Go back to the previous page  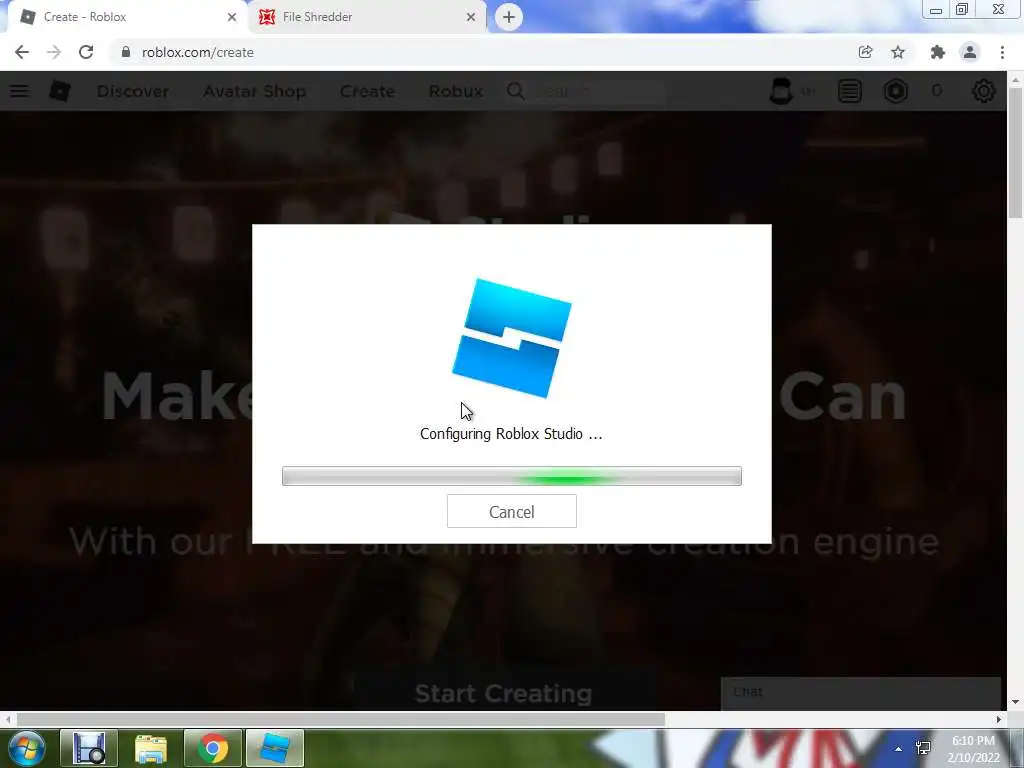pos(22,52)
